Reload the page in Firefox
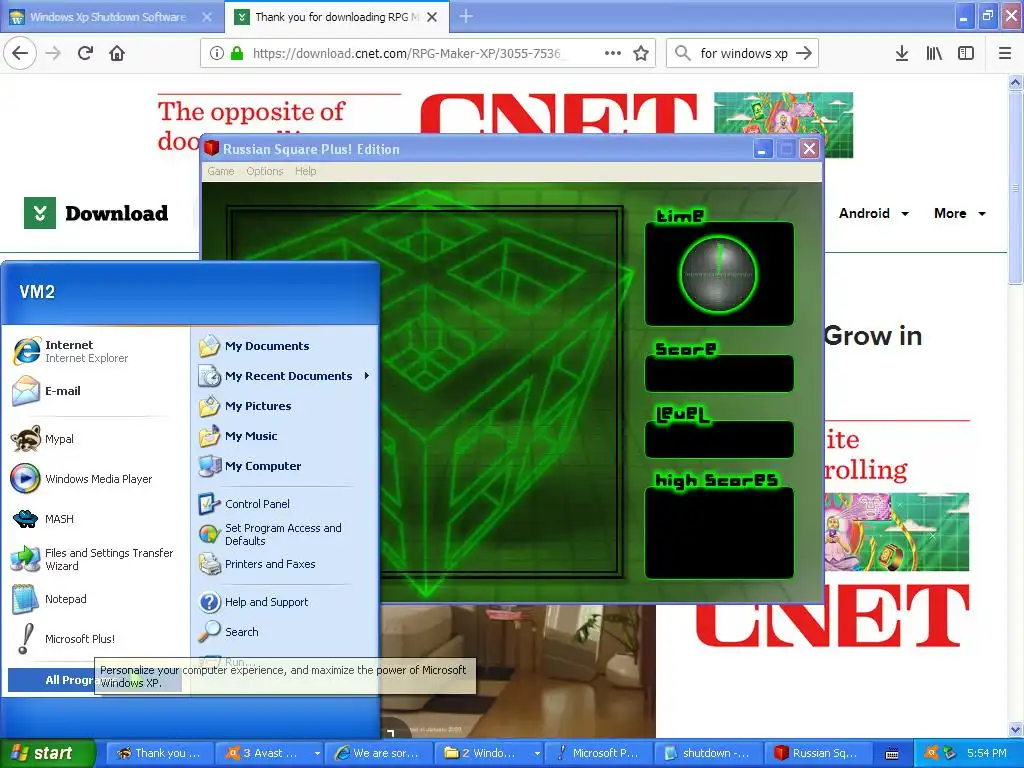The height and width of the screenshot is (768, 1024). 86,53
